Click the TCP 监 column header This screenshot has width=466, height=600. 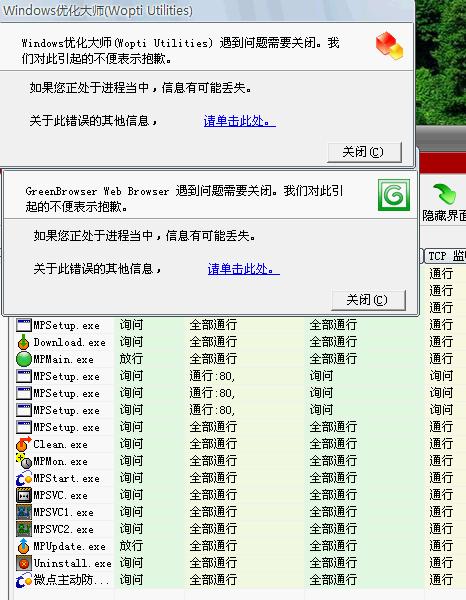click(445, 256)
